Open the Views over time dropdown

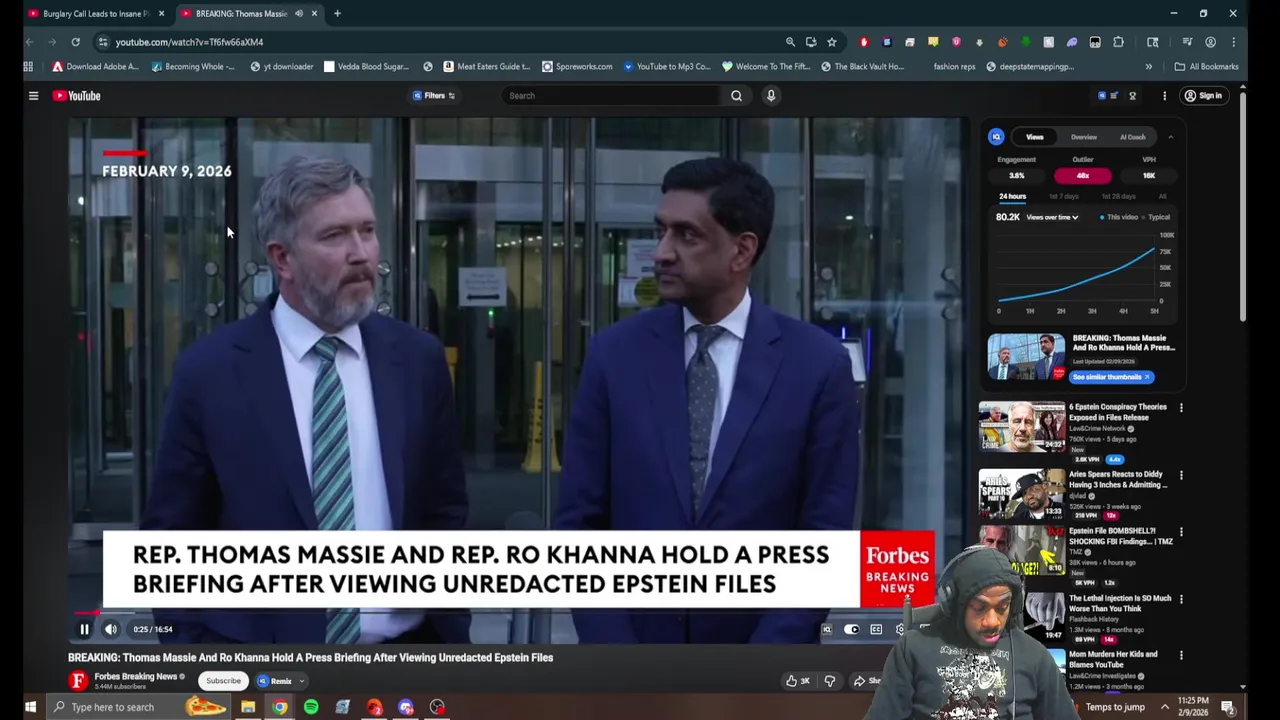click(x=1052, y=217)
